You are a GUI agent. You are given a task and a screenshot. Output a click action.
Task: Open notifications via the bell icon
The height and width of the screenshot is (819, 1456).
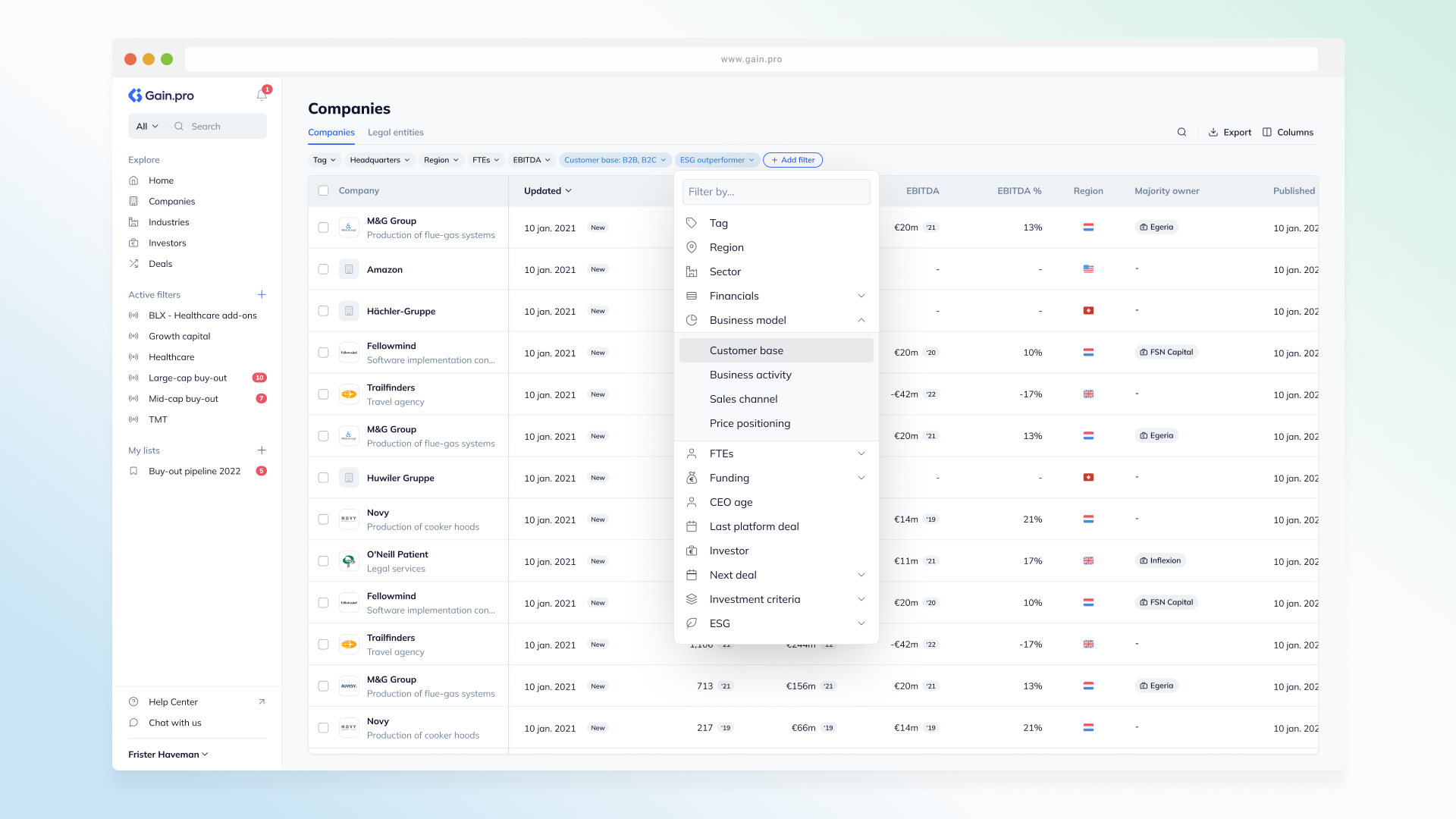click(x=261, y=95)
